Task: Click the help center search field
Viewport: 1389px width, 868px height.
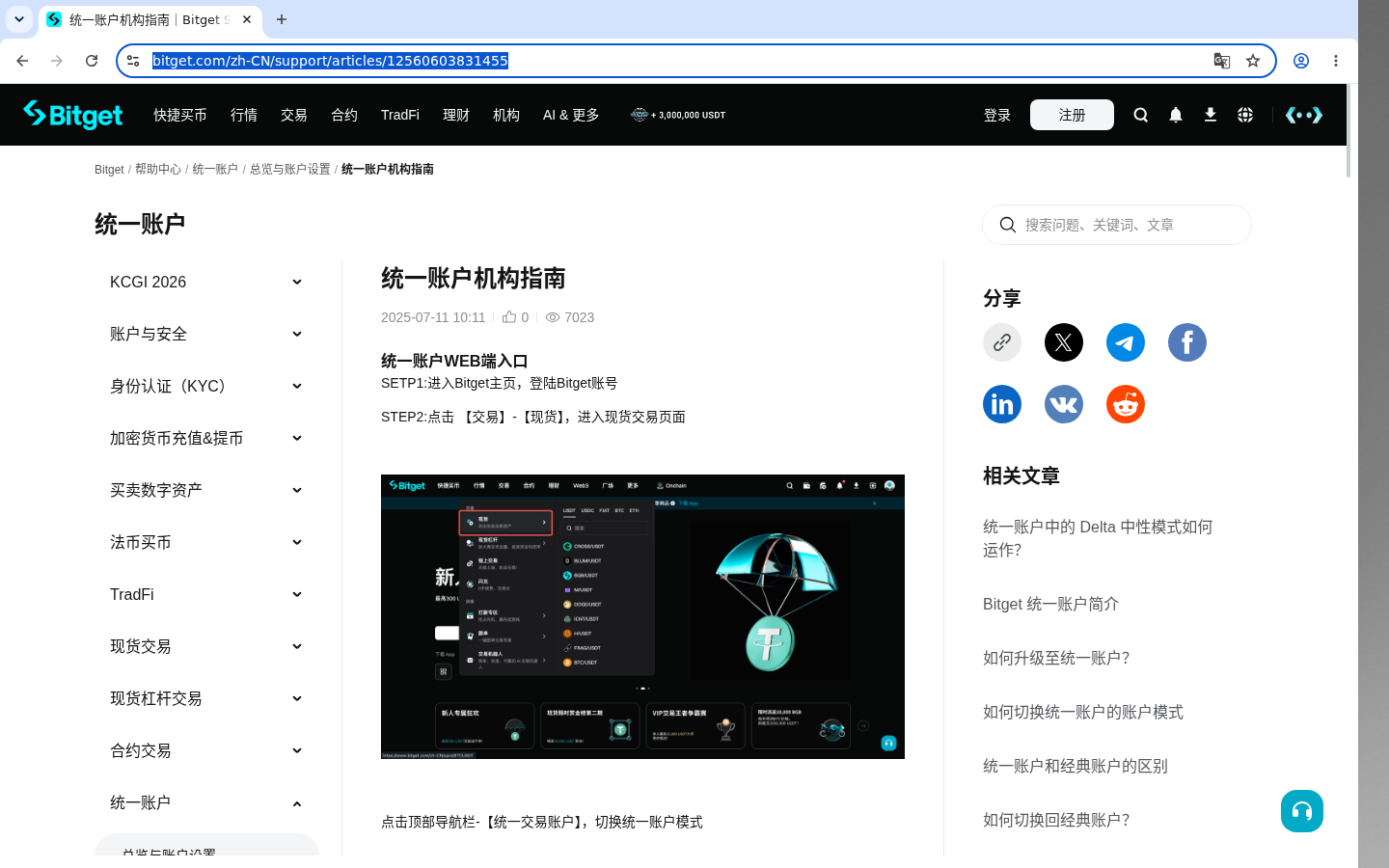Action: point(1117,225)
